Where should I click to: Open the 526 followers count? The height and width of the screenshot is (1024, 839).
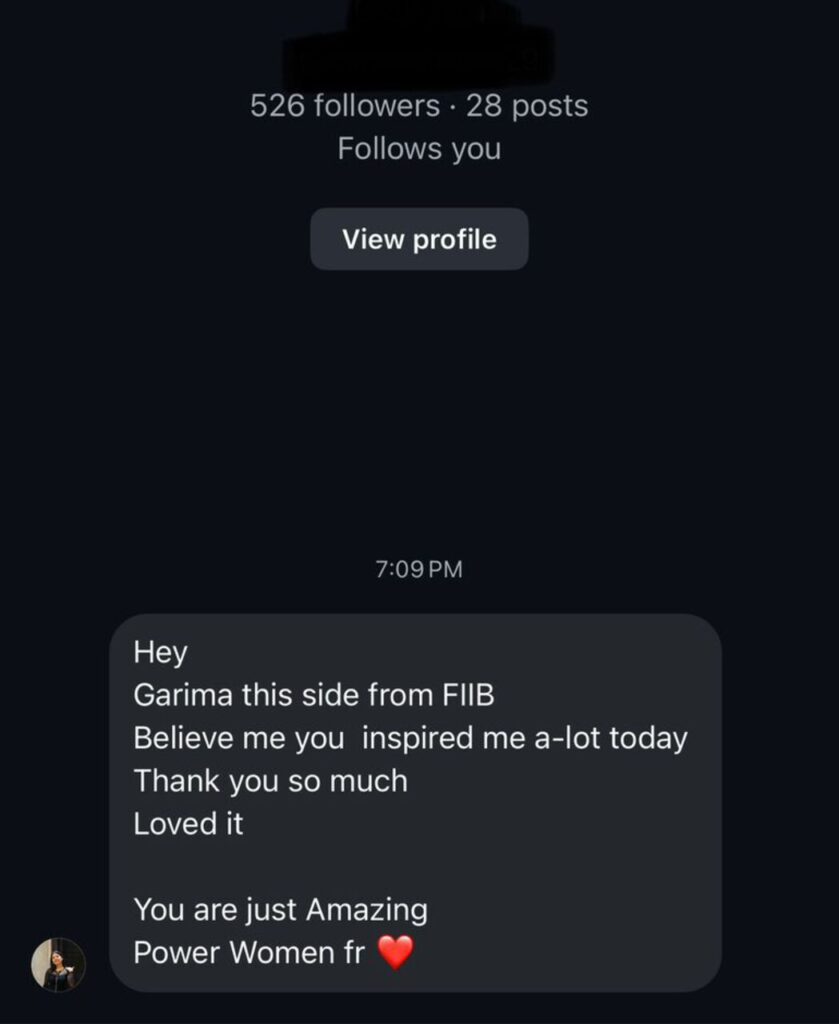coord(344,106)
